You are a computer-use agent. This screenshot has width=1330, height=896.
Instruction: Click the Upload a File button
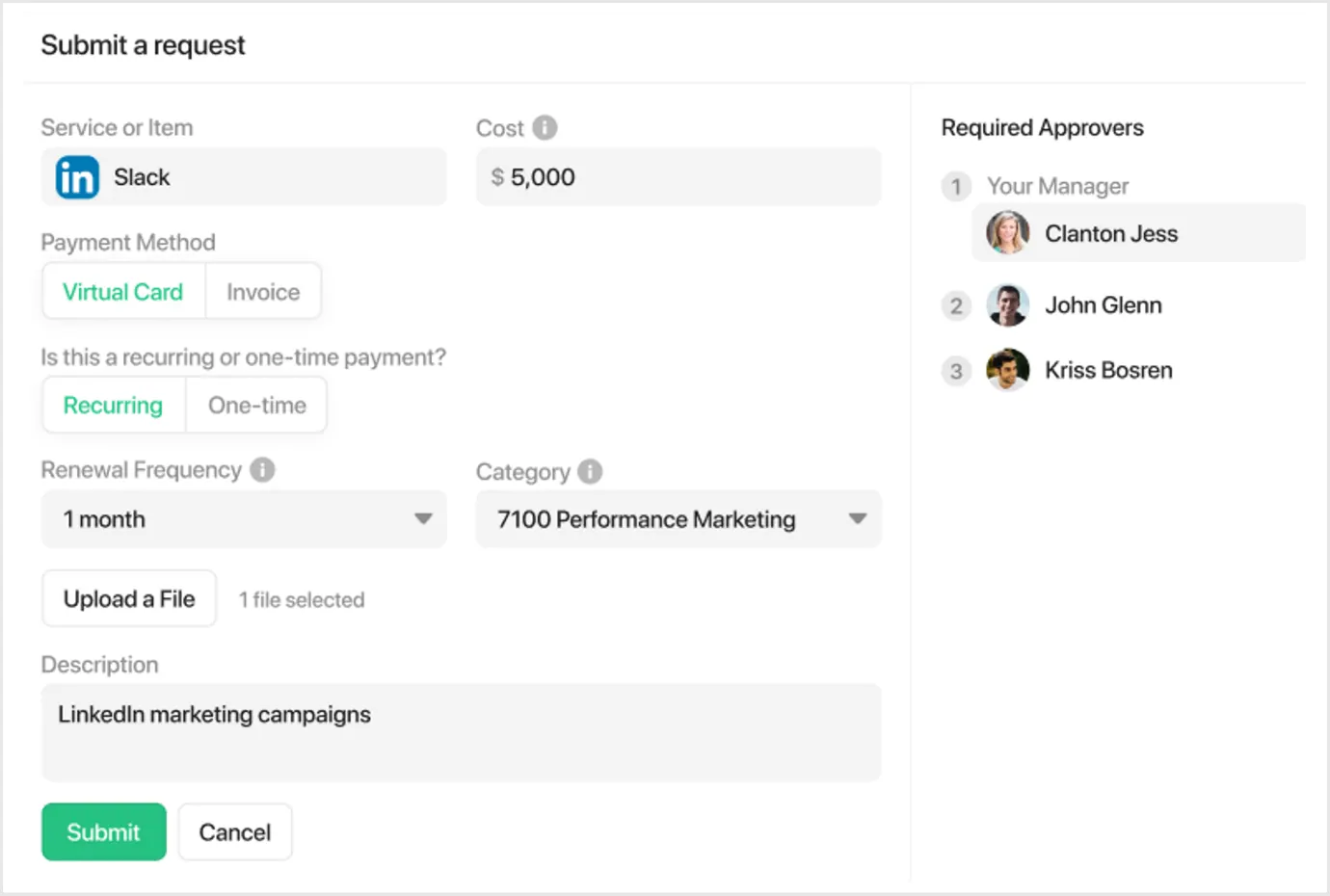click(x=129, y=598)
